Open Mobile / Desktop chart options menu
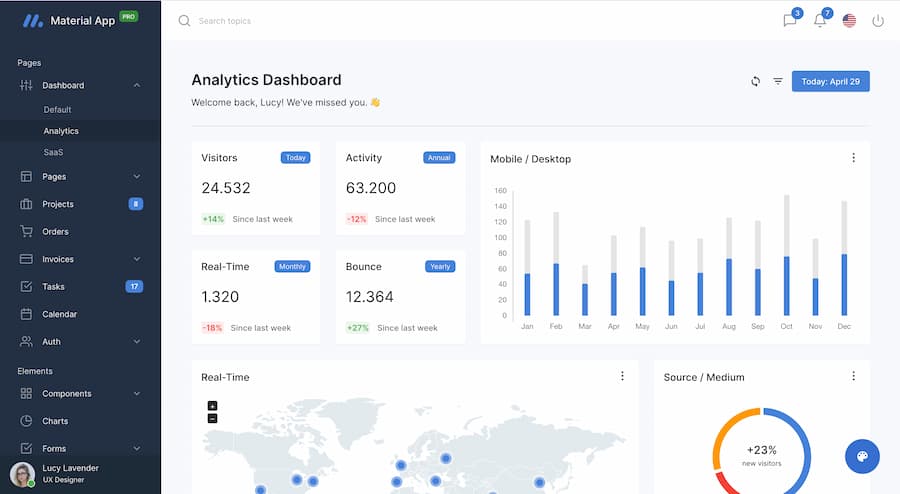 coord(853,158)
